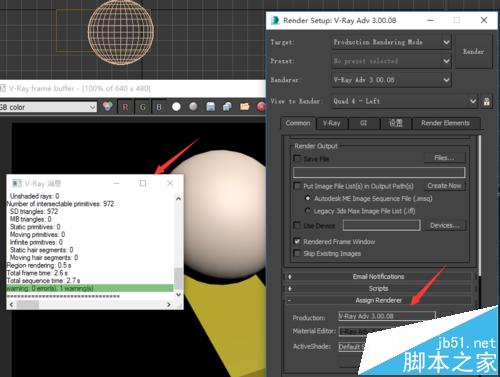Click wireframe sphere in viewport
The width and height of the screenshot is (500, 377).
click(x=121, y=32)
